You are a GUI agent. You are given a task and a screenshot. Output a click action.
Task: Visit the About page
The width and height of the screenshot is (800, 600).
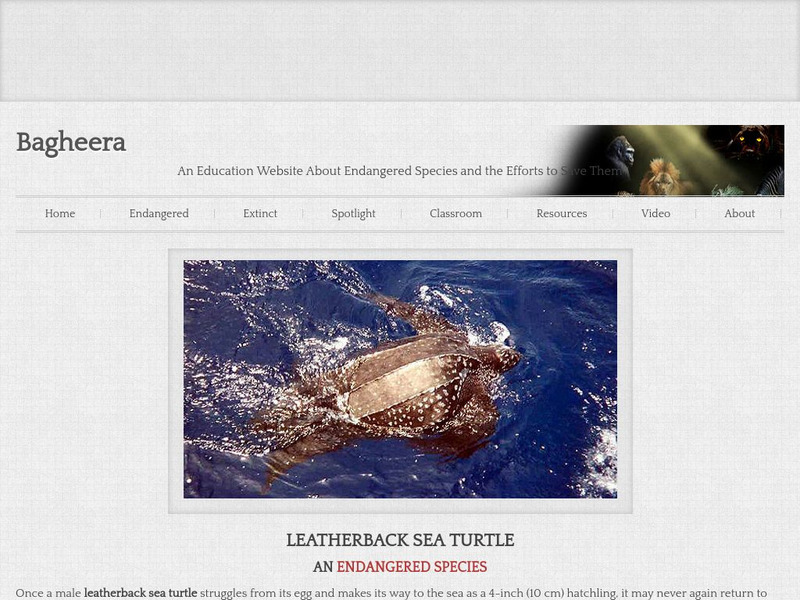[739, 213]
